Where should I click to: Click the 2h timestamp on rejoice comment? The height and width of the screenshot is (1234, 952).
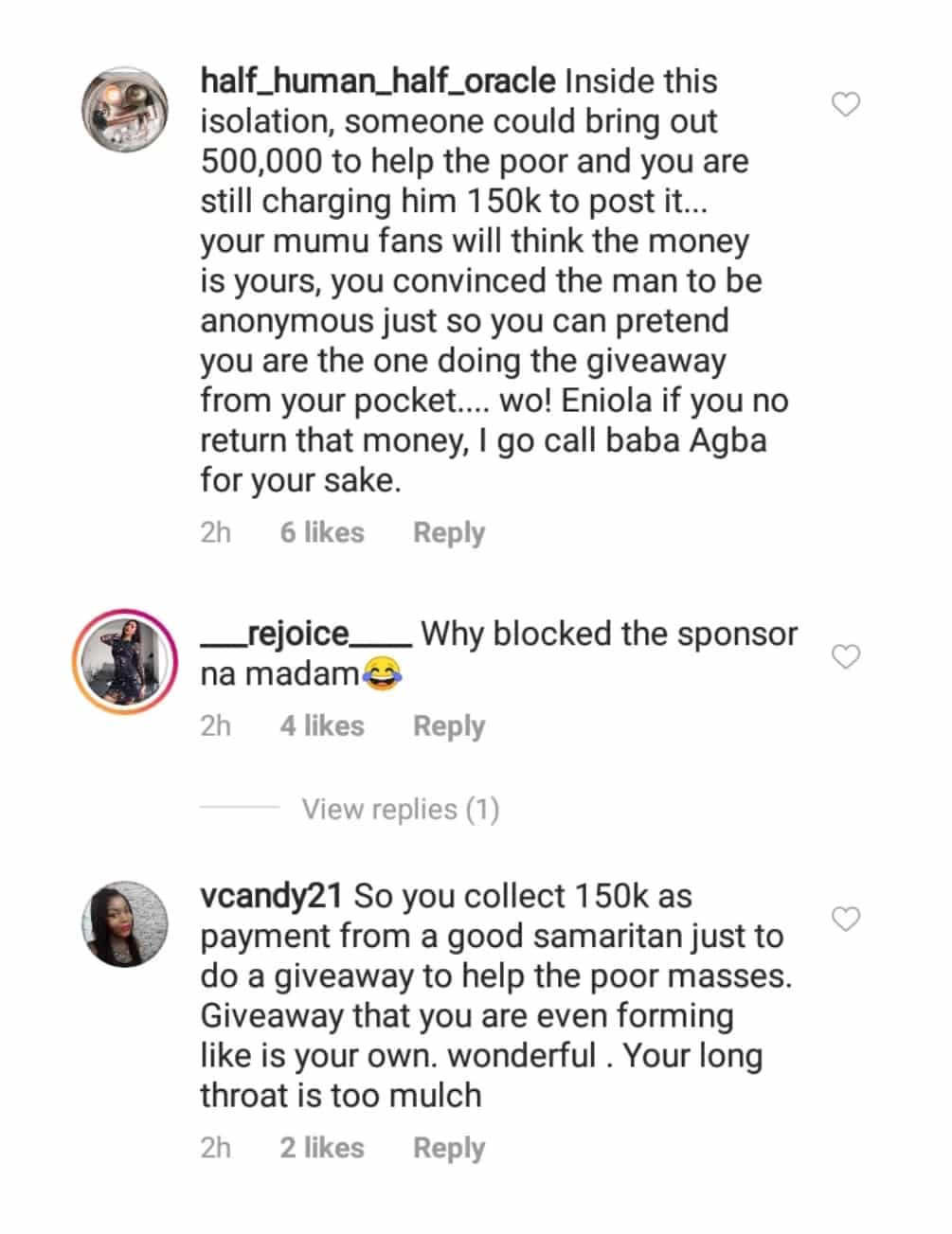pos(215,726)
